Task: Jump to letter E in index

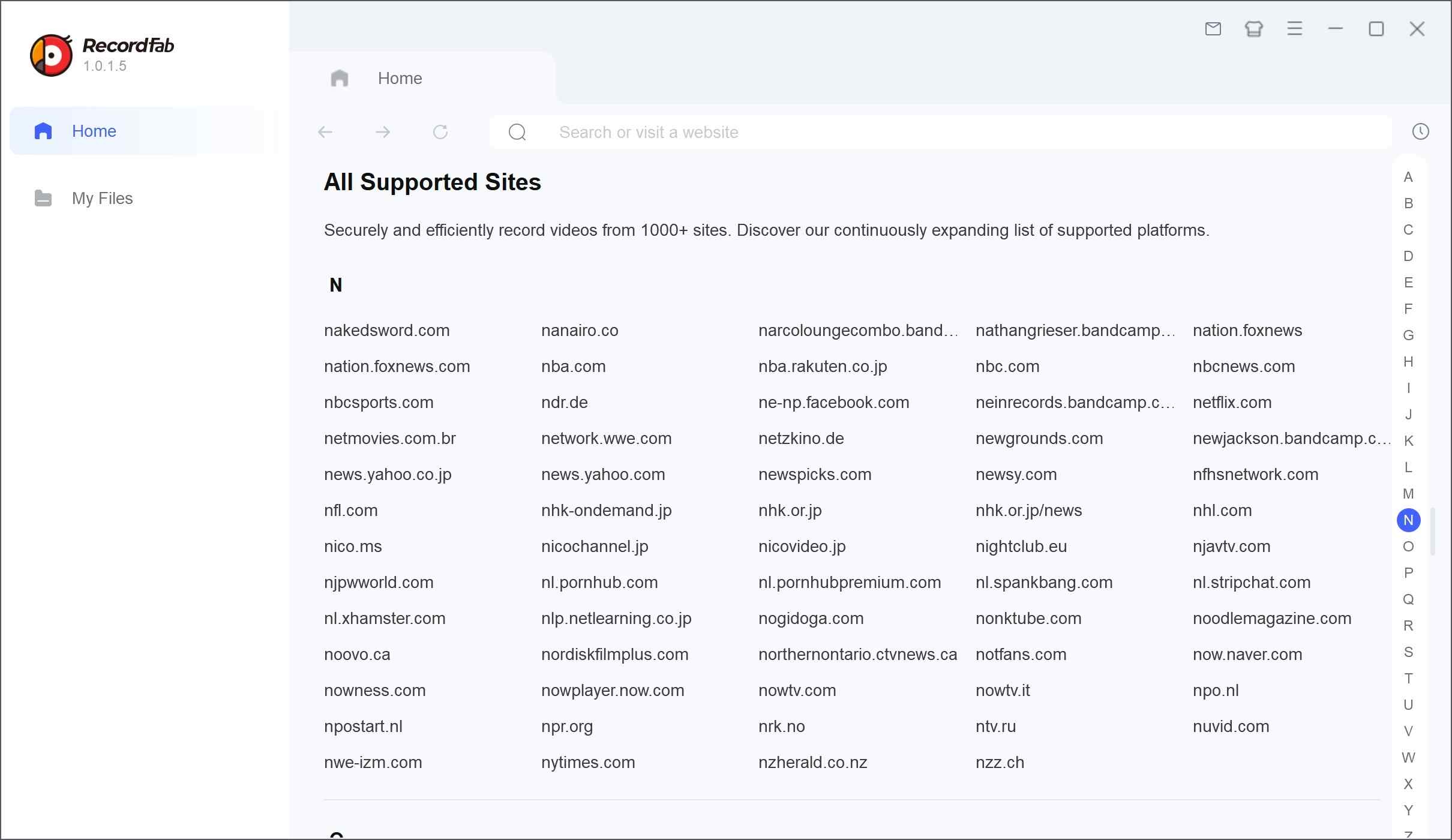Action: point(1408,283)
